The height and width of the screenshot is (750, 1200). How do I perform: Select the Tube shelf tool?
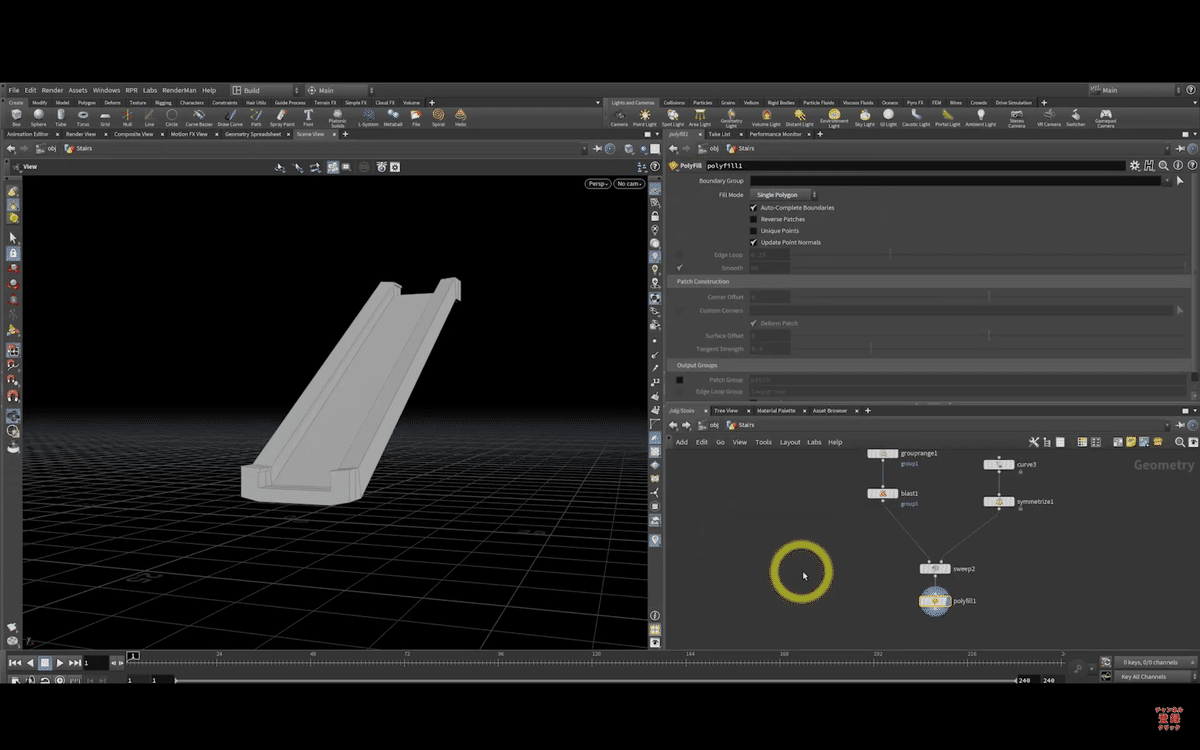[x=61, y=117]
